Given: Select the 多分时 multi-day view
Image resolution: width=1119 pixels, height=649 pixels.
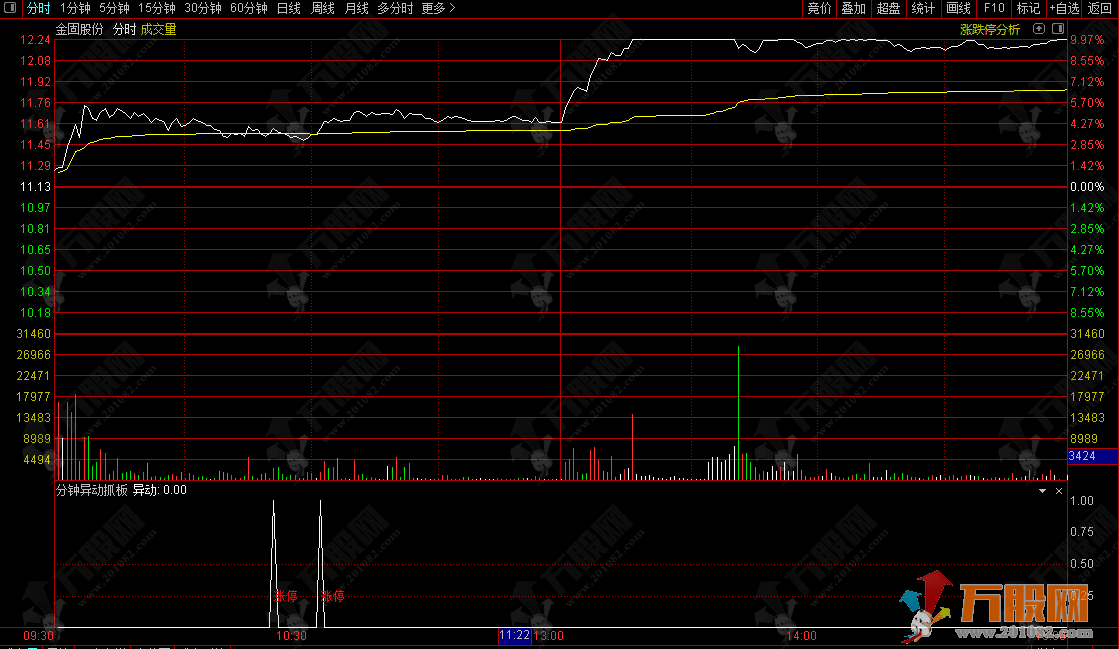Looking at the screenshot, I should click(395, 8).
